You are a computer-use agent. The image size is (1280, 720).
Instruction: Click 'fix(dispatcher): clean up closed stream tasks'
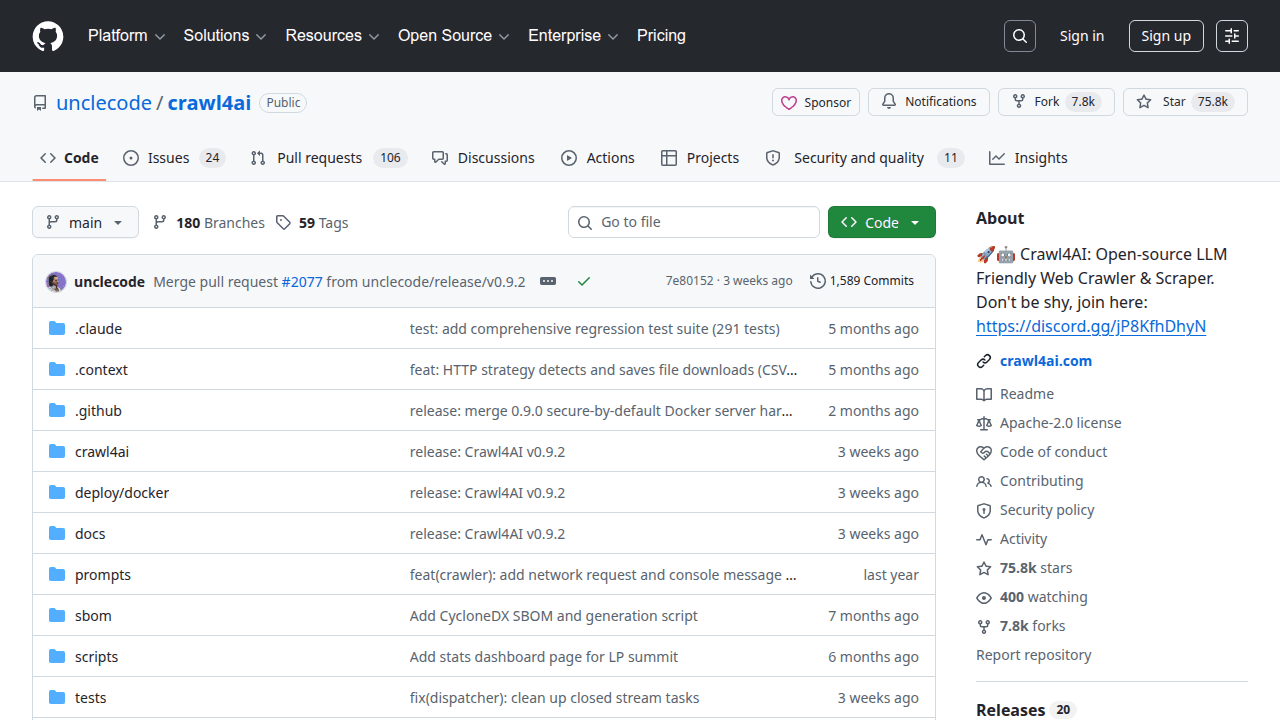pyautogui.click(x=555, y=698)
